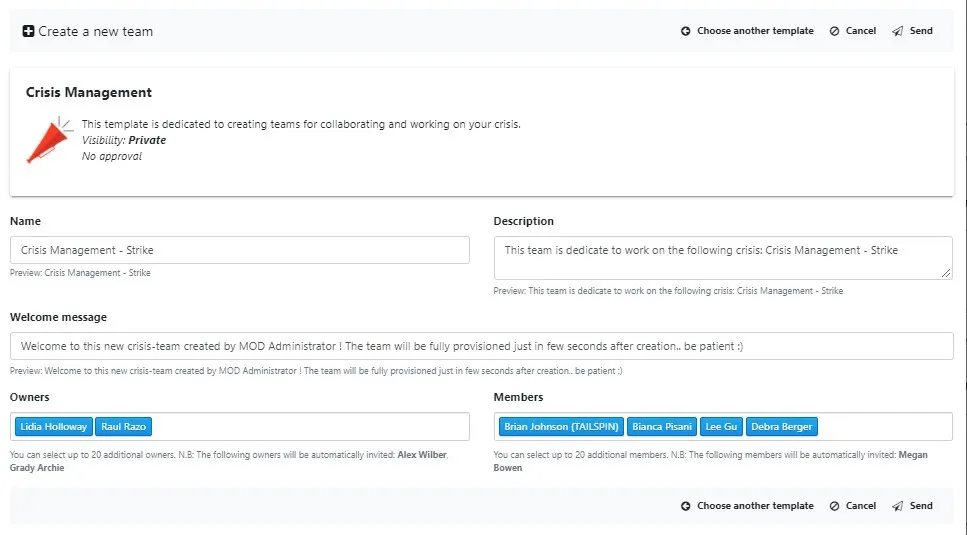
Task: Click the 'Visibility: Private' text
Action: [x=124, y=140]
